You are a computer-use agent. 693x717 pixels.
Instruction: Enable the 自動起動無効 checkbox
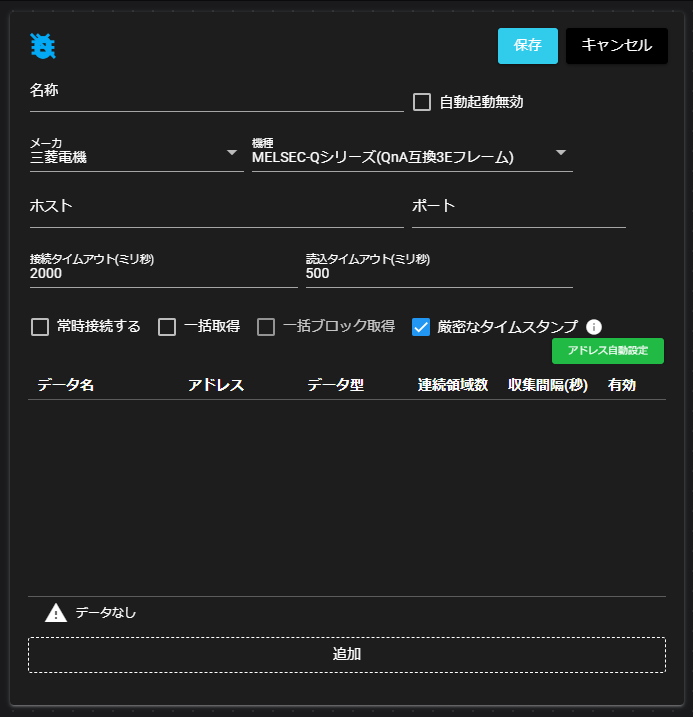(422, 102)
